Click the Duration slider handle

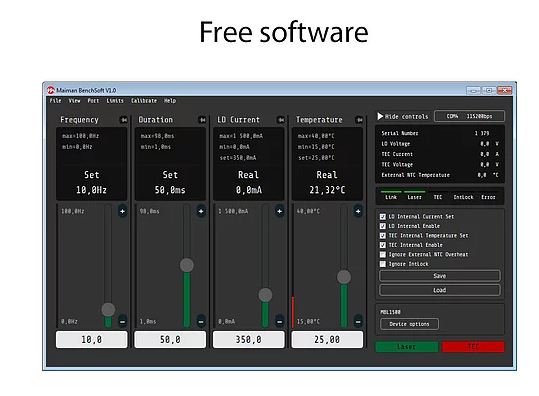click(187, 265)
